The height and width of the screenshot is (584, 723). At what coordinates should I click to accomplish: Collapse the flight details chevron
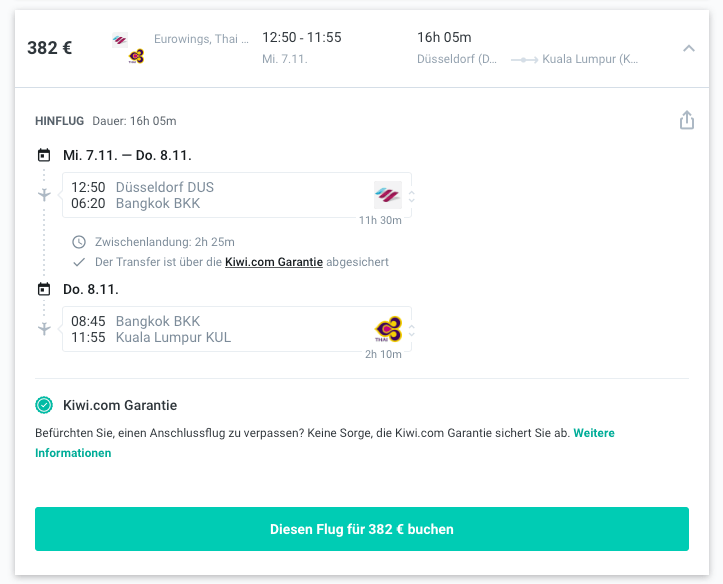click(x=688, y=48)
